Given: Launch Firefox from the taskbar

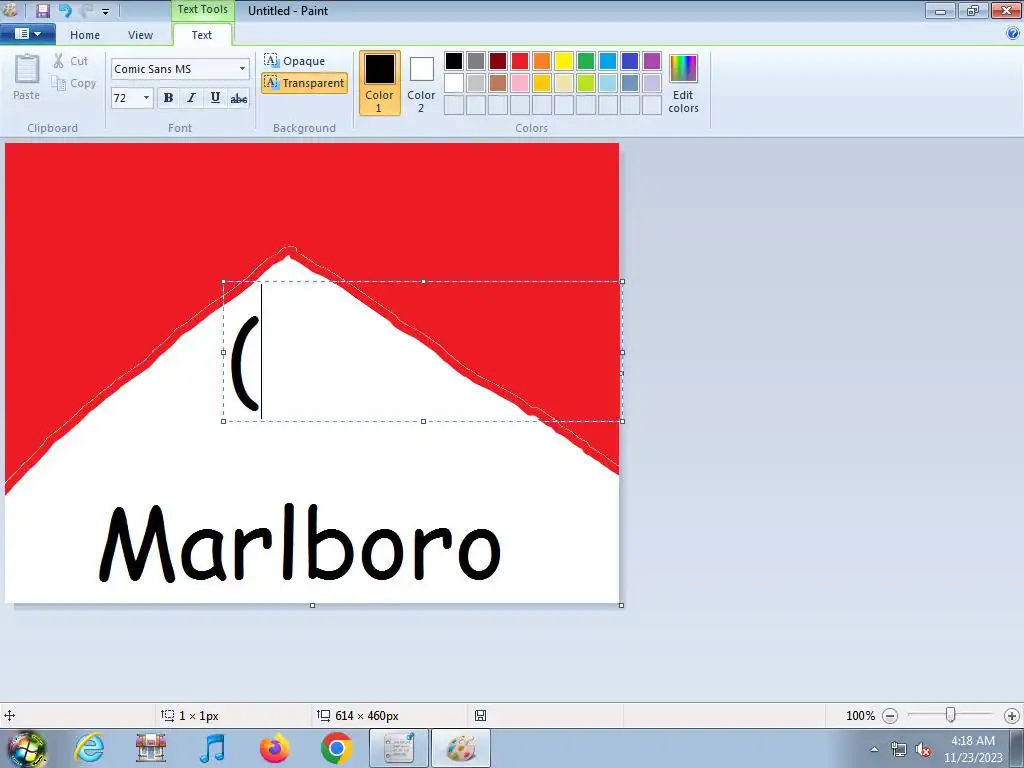Looking at the screenshot, I should [x=274, y=748].
